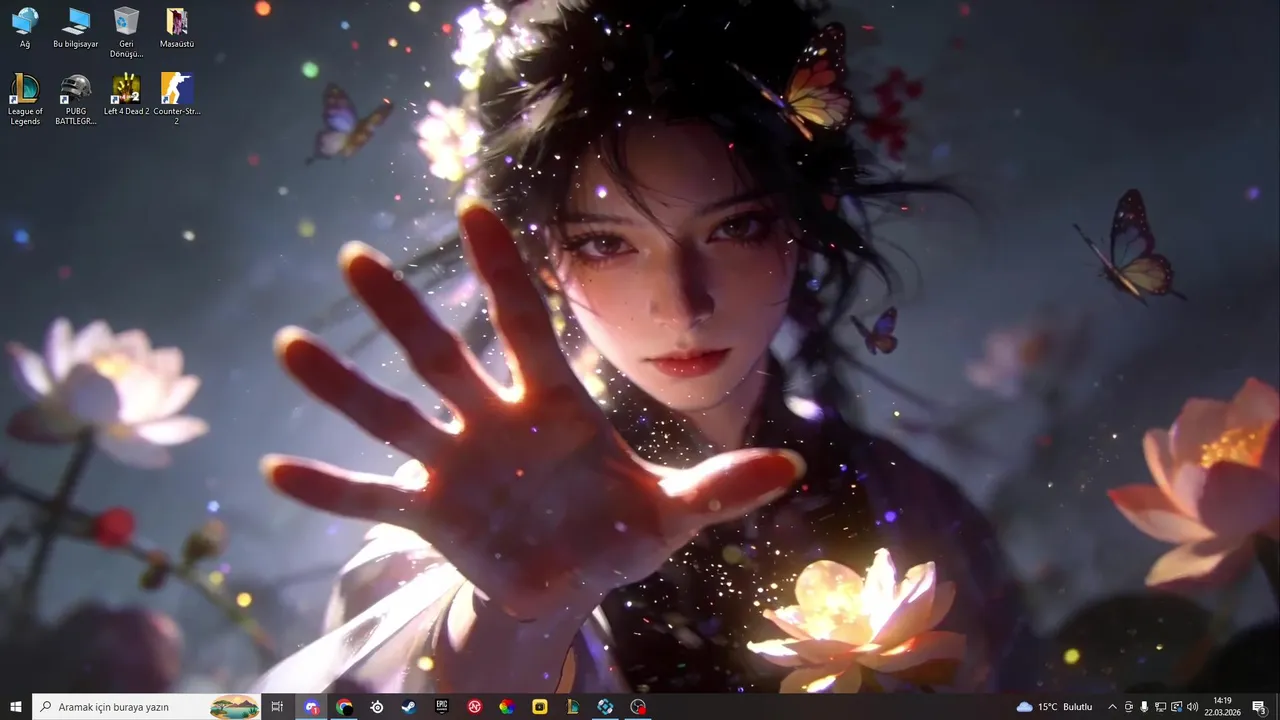Select the Counter-Strike 2 shortcut
The width and height of the screenshot is (1280, 720).
(177, 99)
